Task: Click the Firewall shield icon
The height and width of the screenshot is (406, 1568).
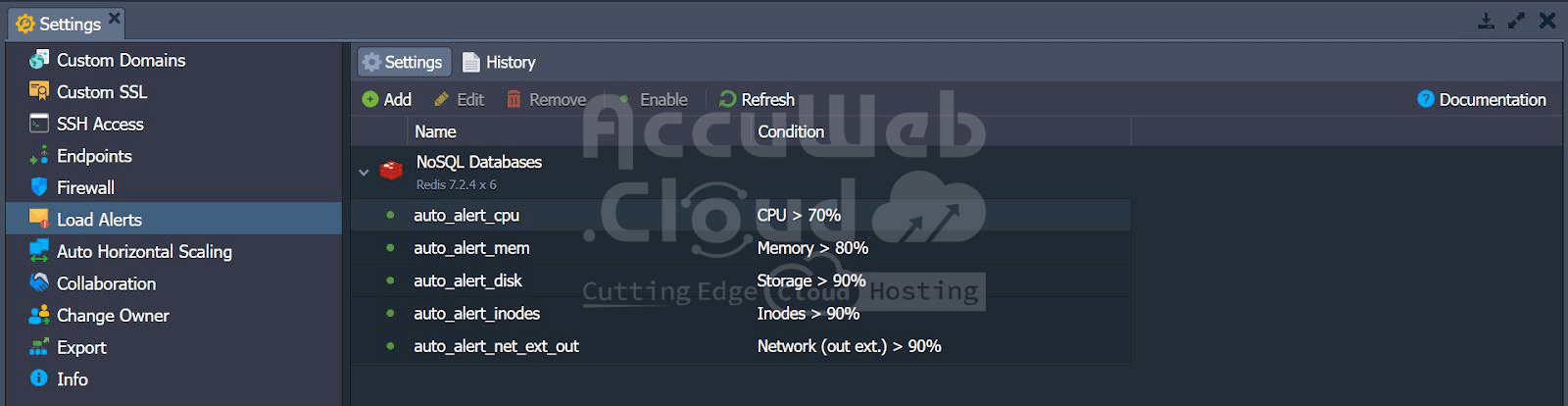Action: (x=39, y=187)
